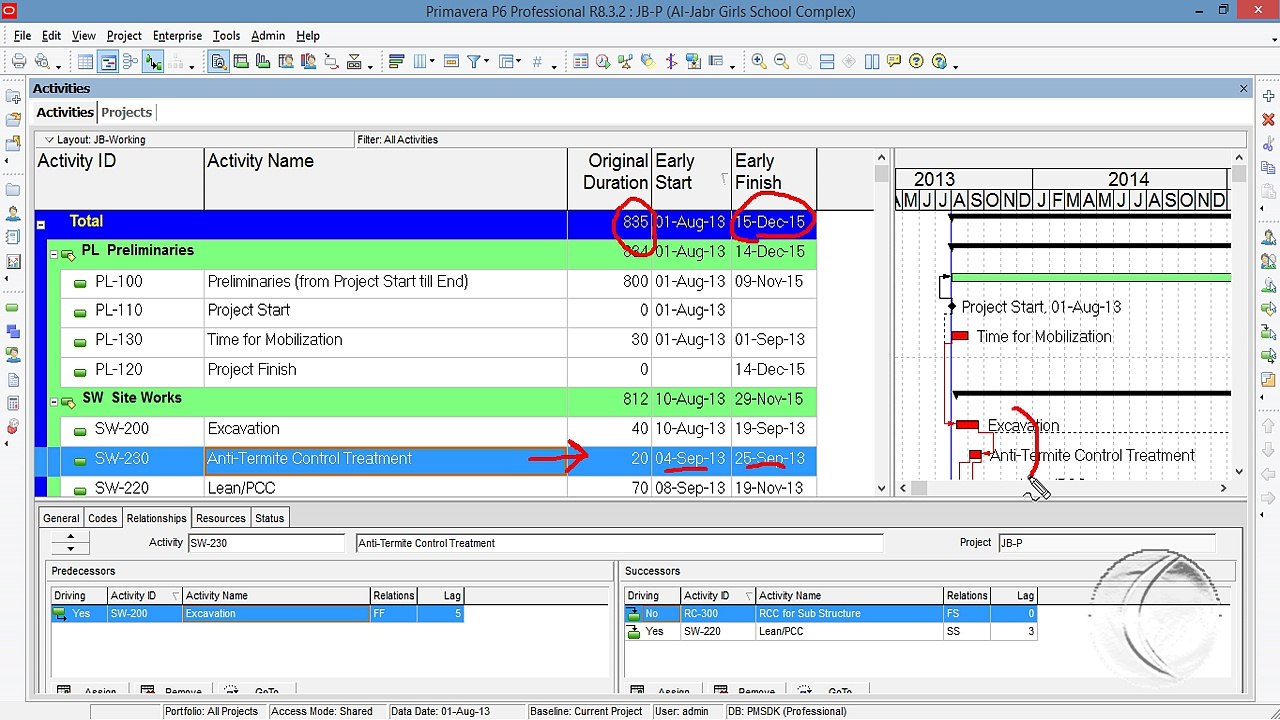Open the Layout JB-Working options dropdown

point(48,140)
